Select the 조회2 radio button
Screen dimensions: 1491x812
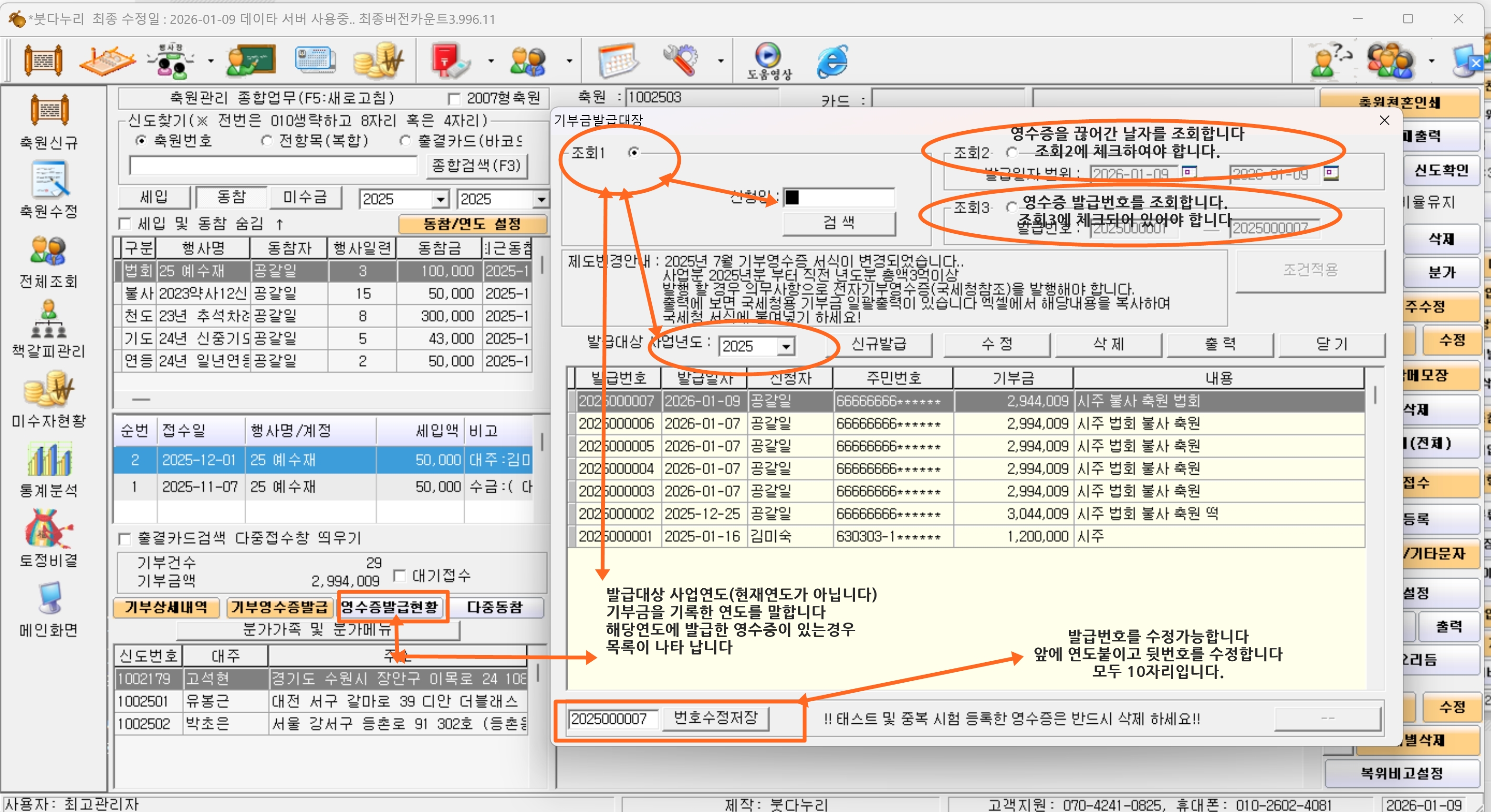click(1011, 153)
